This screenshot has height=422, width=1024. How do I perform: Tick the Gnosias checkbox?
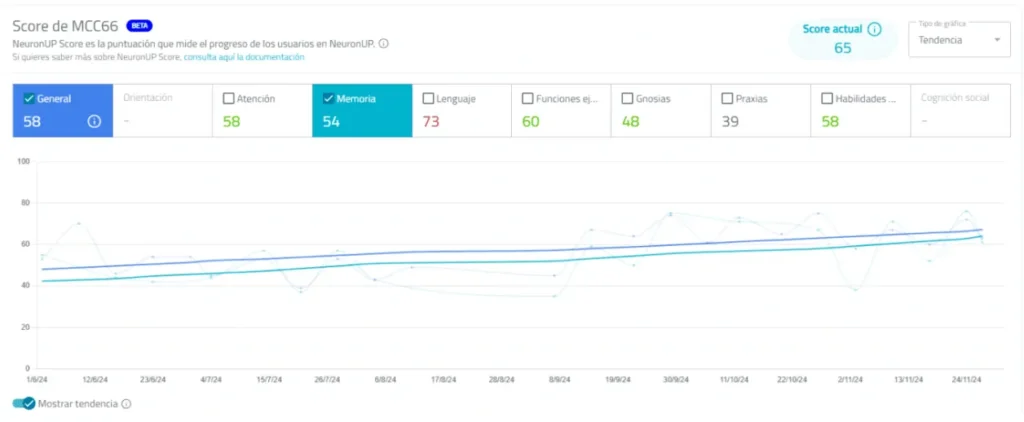click(627, 99)
